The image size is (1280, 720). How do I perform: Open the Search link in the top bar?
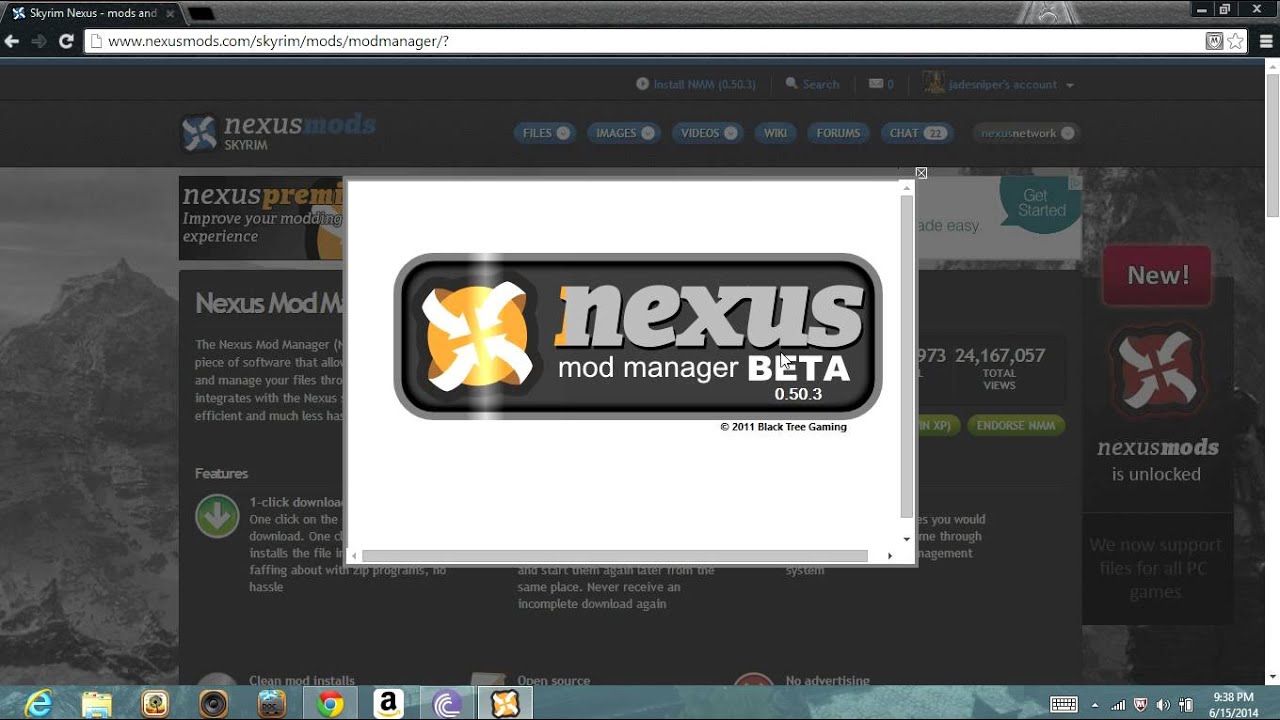[812, 84]
